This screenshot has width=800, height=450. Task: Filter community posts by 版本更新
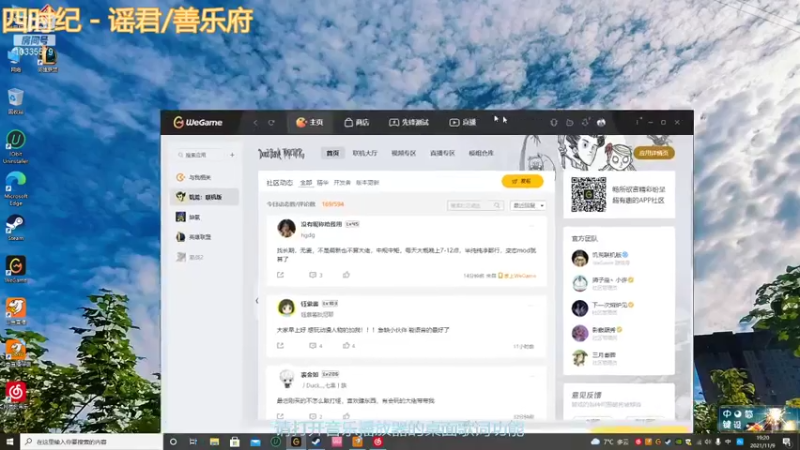[x=367, y=183]
